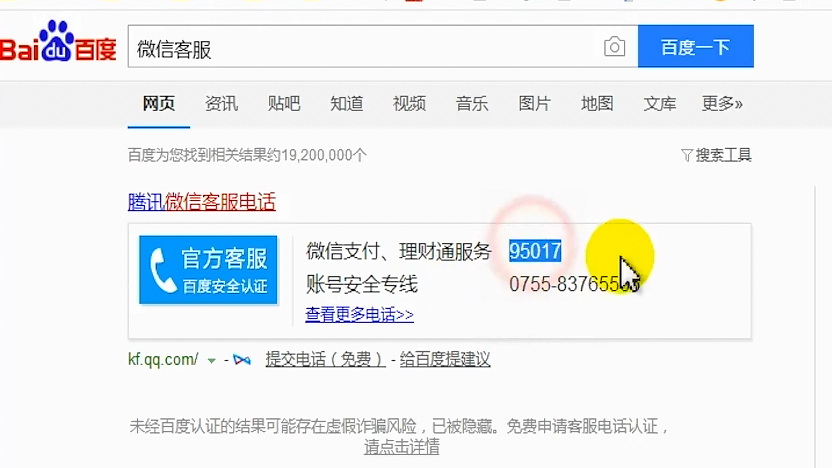Open 请点击详情 link
This screenshot has height=468, width=832.
pyautogui.click(x=402, y=447)
